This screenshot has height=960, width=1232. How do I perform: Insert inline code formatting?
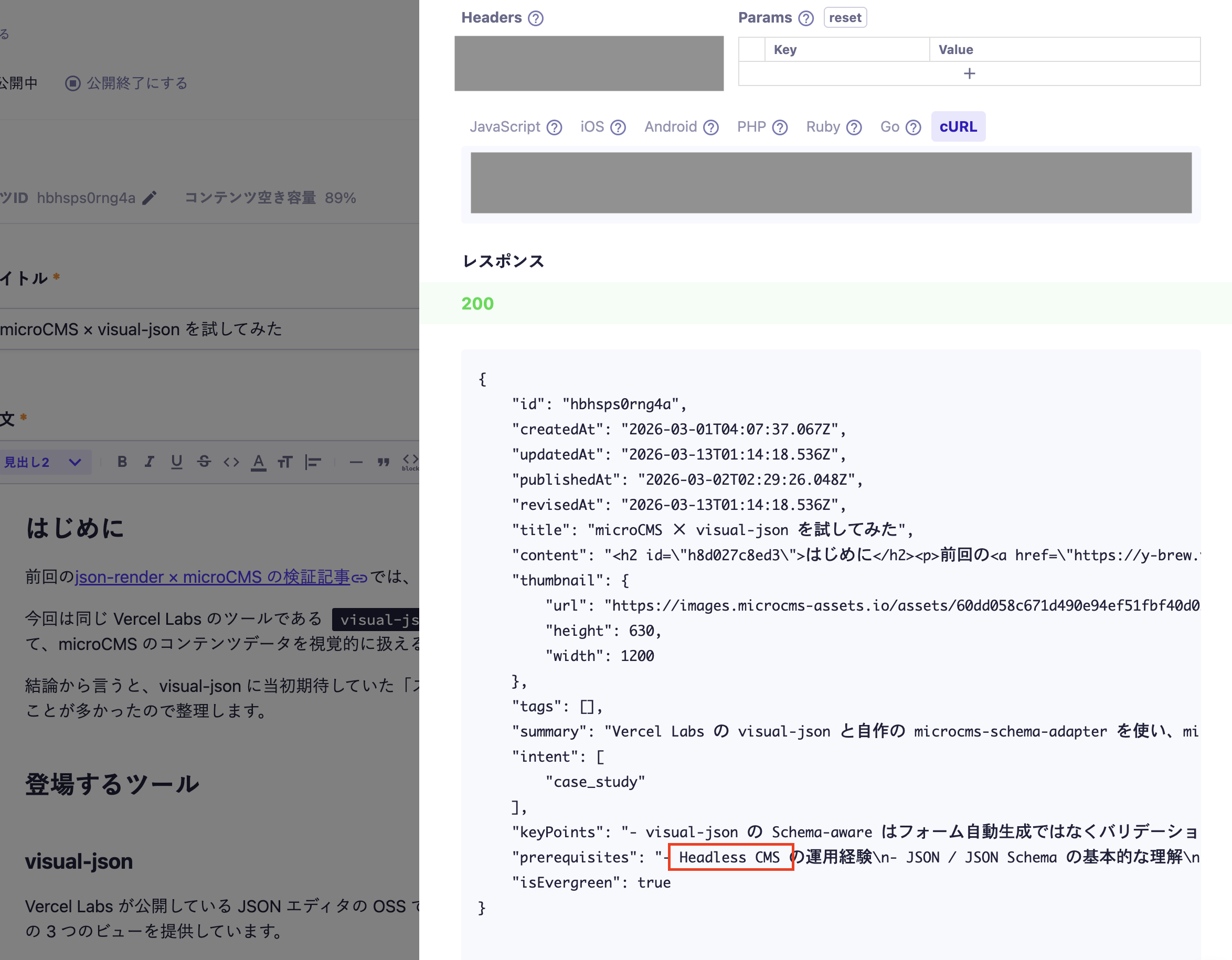coord(231,462)
